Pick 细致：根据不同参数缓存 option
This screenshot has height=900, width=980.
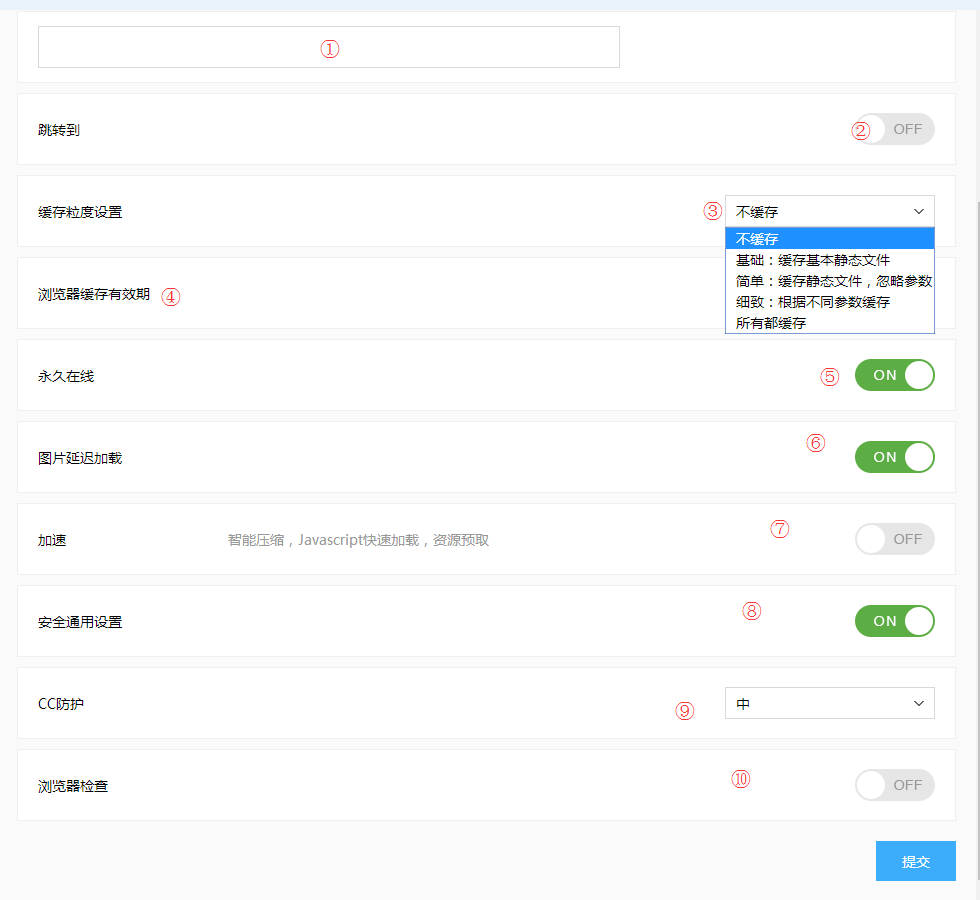(x=829, y=302)
